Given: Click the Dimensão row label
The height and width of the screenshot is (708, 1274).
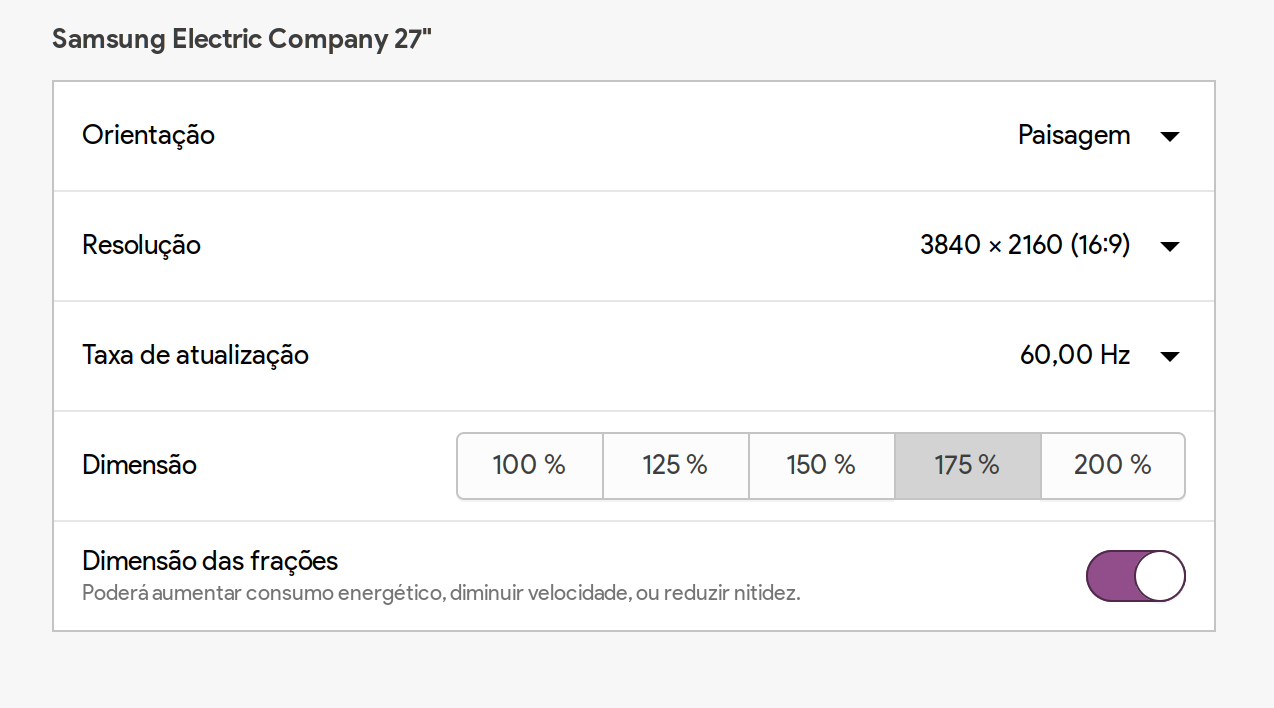Looking at the screenshot, I should pyautogui.click(x=139, y=465).
